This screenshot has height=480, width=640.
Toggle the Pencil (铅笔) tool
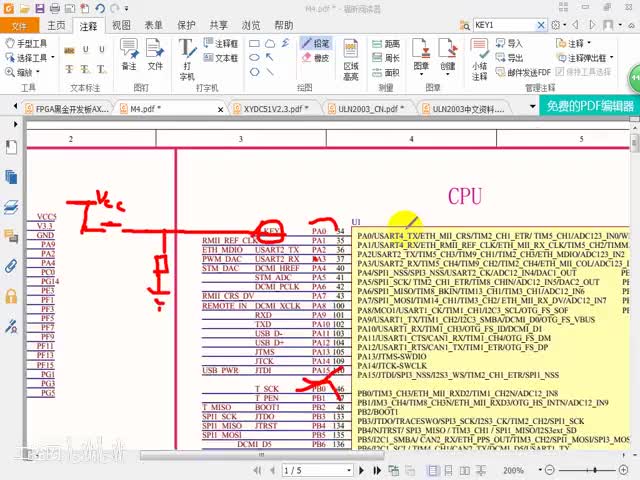point(316,43)
